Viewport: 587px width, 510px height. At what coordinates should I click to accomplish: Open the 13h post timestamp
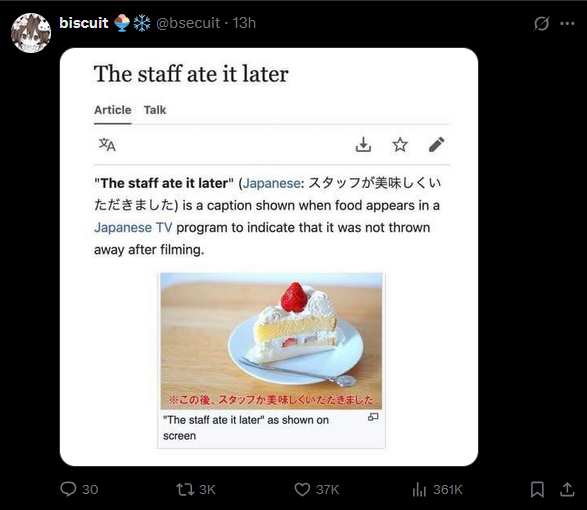244,23
